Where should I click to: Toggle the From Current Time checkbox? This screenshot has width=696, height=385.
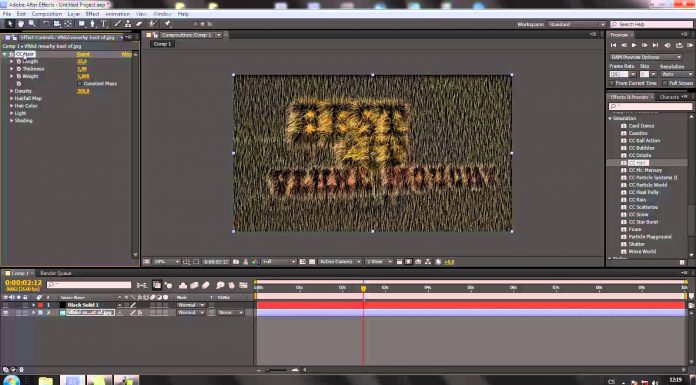point(612,83)
